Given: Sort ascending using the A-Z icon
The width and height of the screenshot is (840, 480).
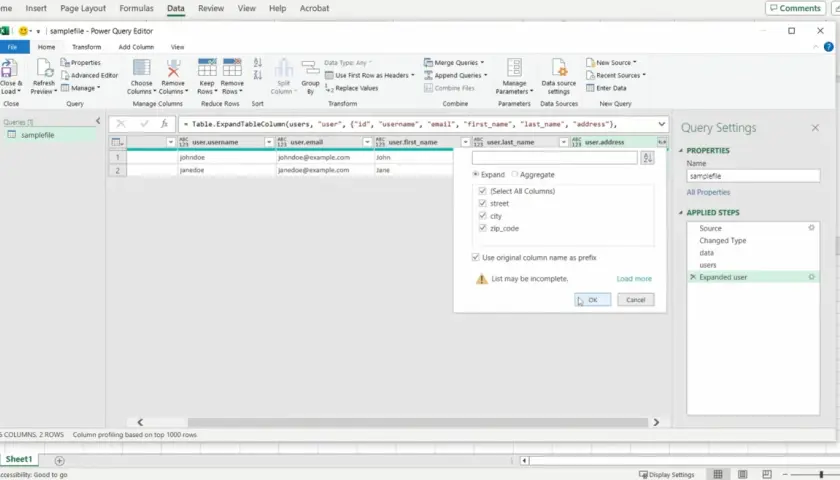Looking at the screenshot, I should coord(258,63).
